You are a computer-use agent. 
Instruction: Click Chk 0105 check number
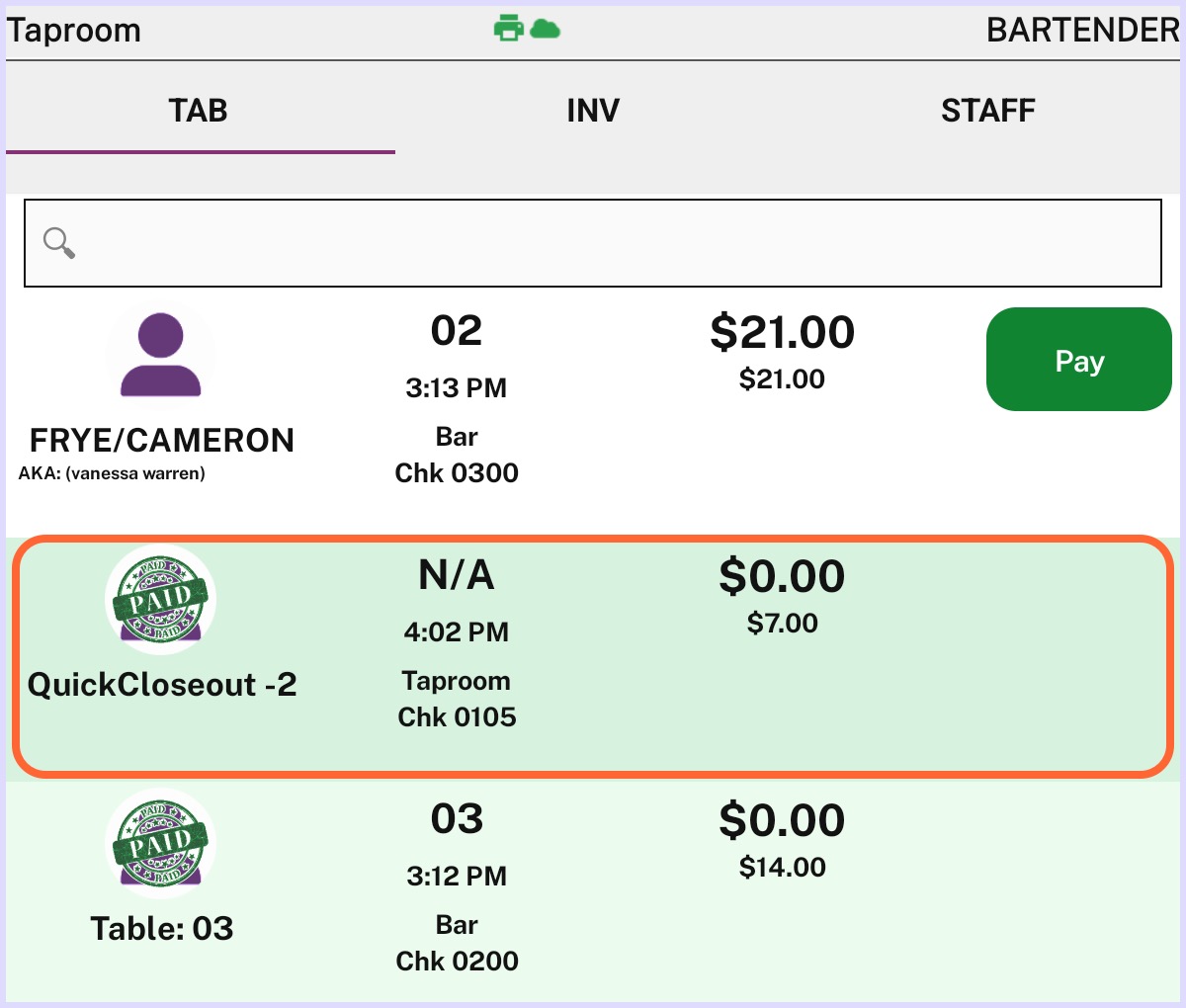click(x=457, y=716)
